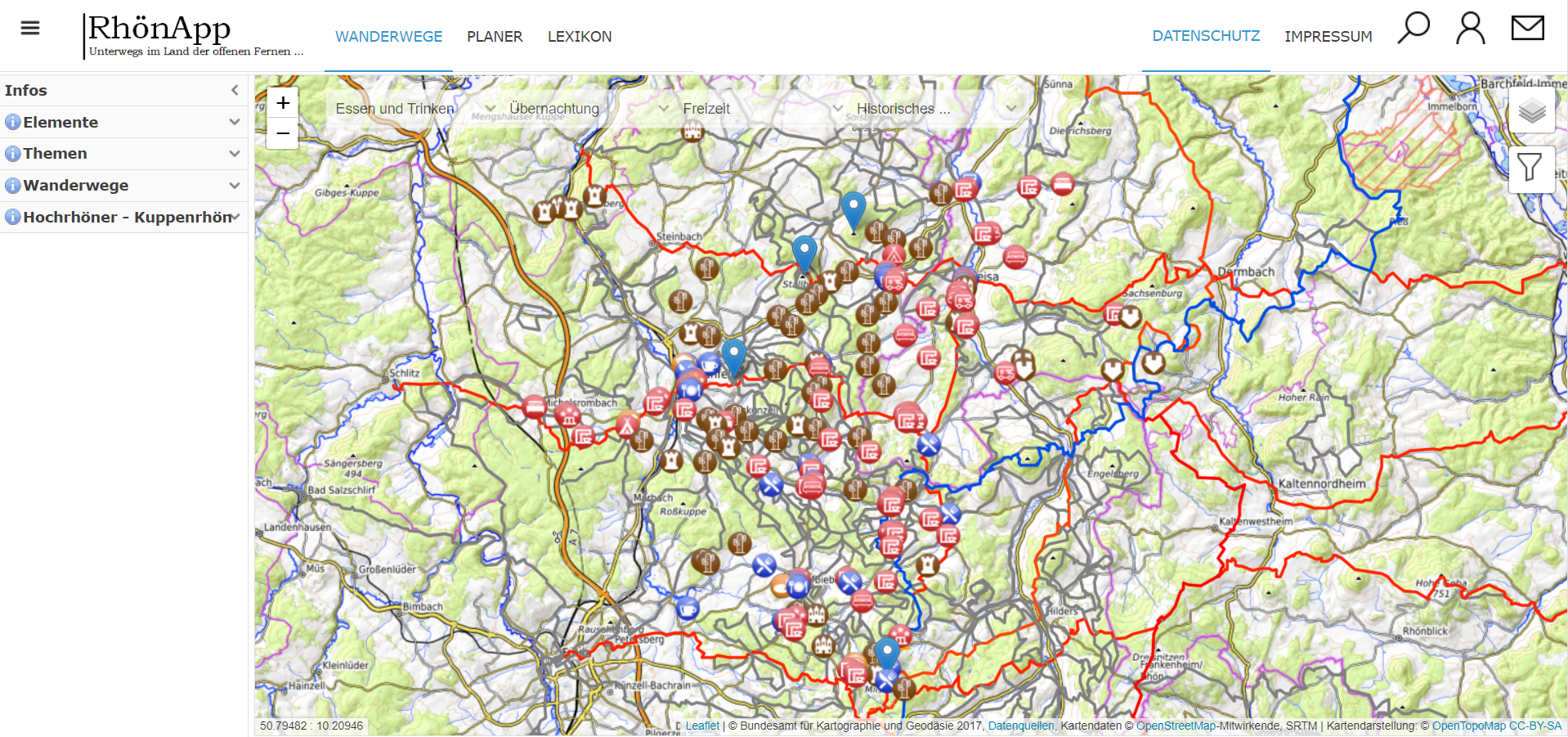Click the shield marker near Dermbach
The width and height of the screenshot is (1568, 737).
[1130, 316]
